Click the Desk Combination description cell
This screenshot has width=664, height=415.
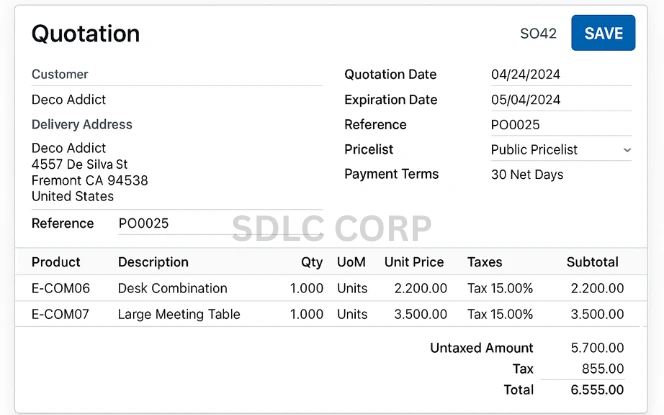coord(173,288)
